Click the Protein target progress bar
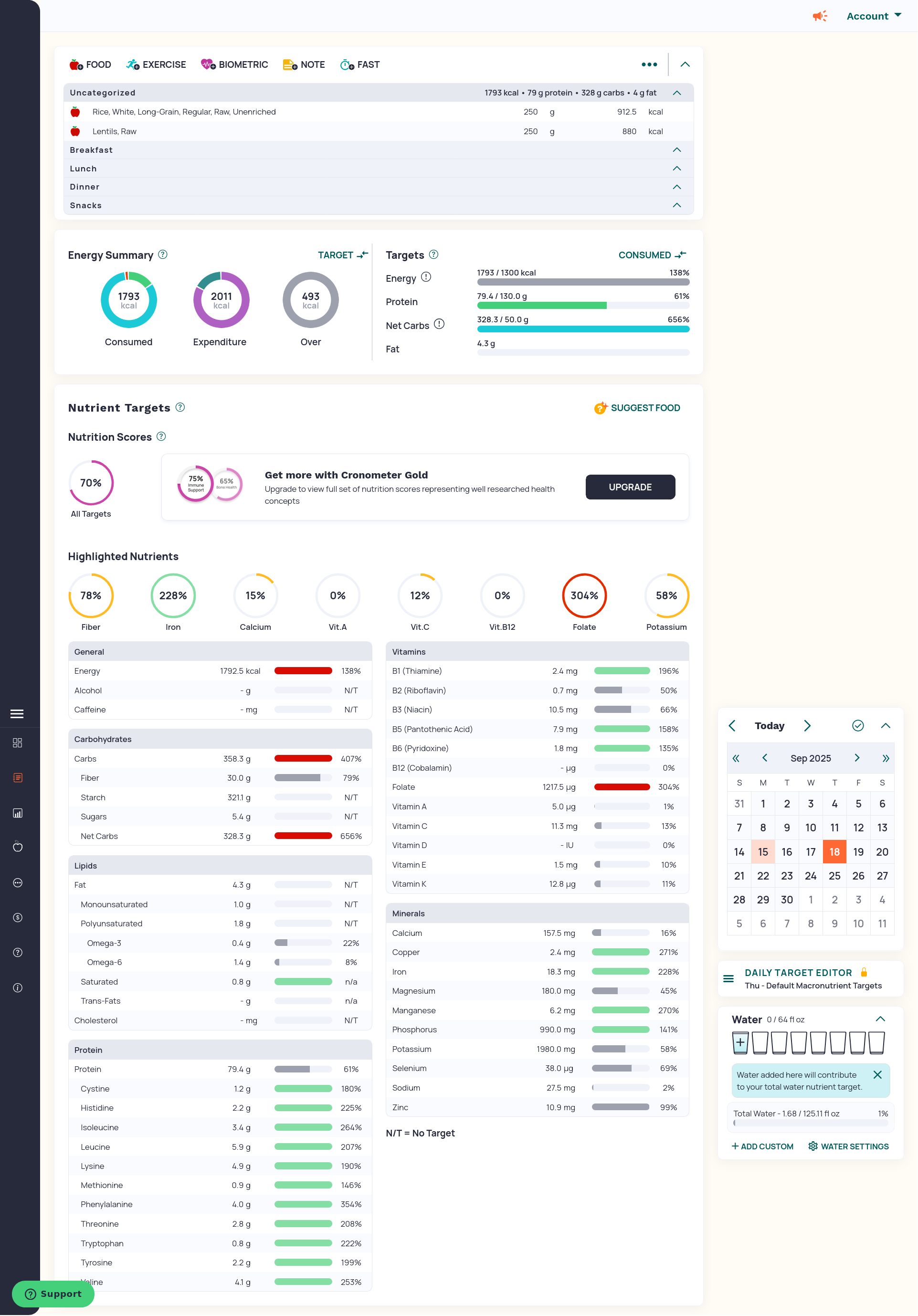This screenshot has width=918, height=1316. click(x=583, y=306)
